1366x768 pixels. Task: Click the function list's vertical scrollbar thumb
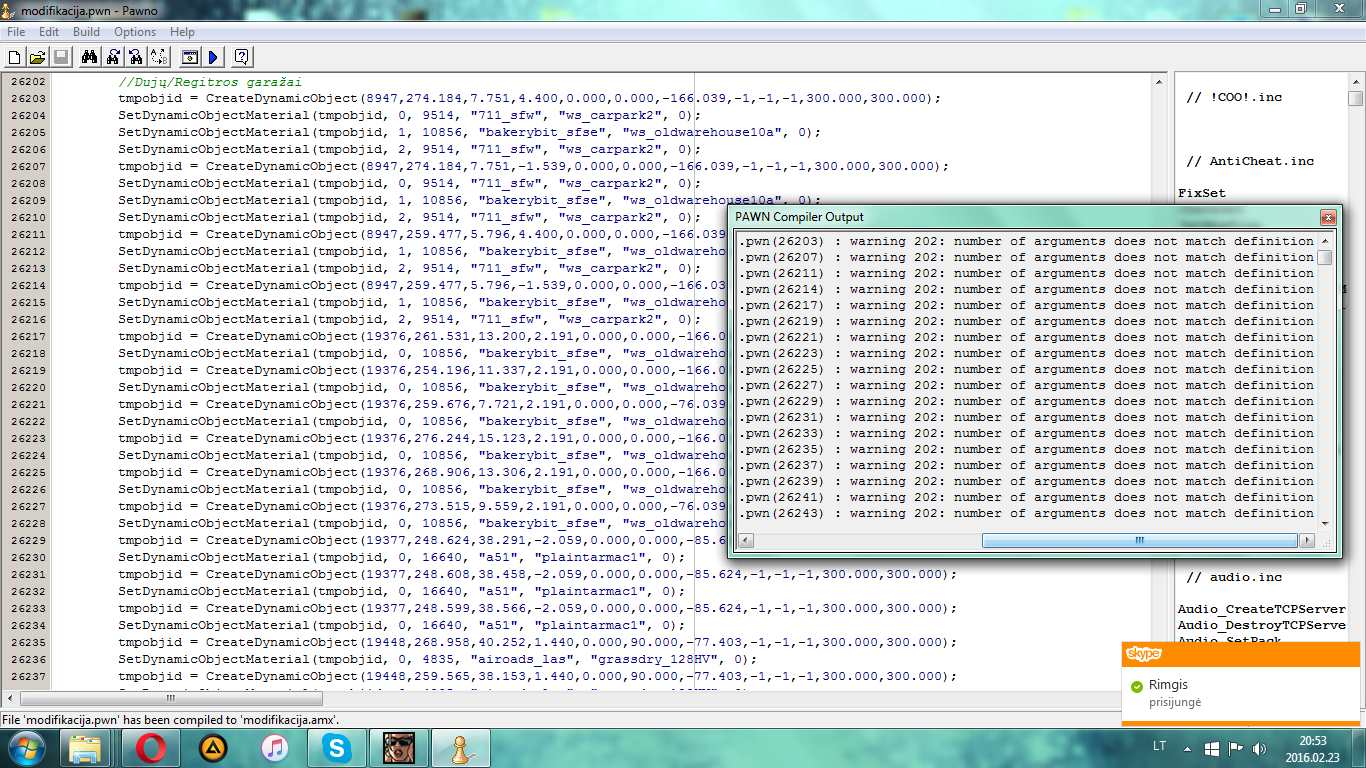click(x=1355, y=98)
